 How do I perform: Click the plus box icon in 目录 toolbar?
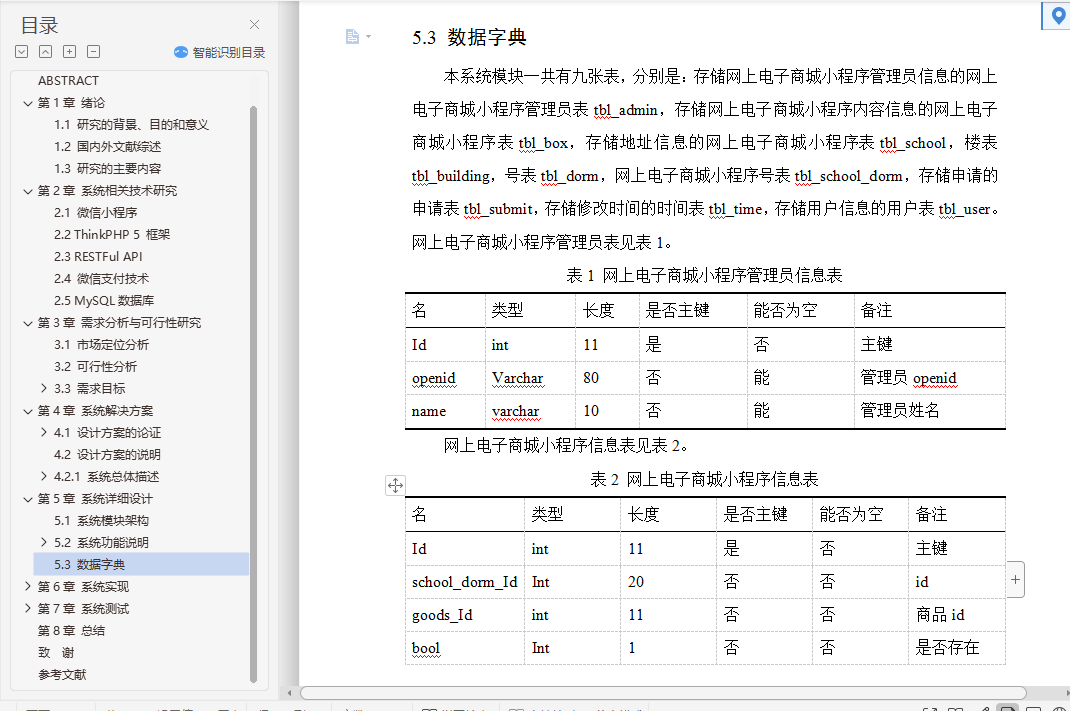[x=70, y=52]
